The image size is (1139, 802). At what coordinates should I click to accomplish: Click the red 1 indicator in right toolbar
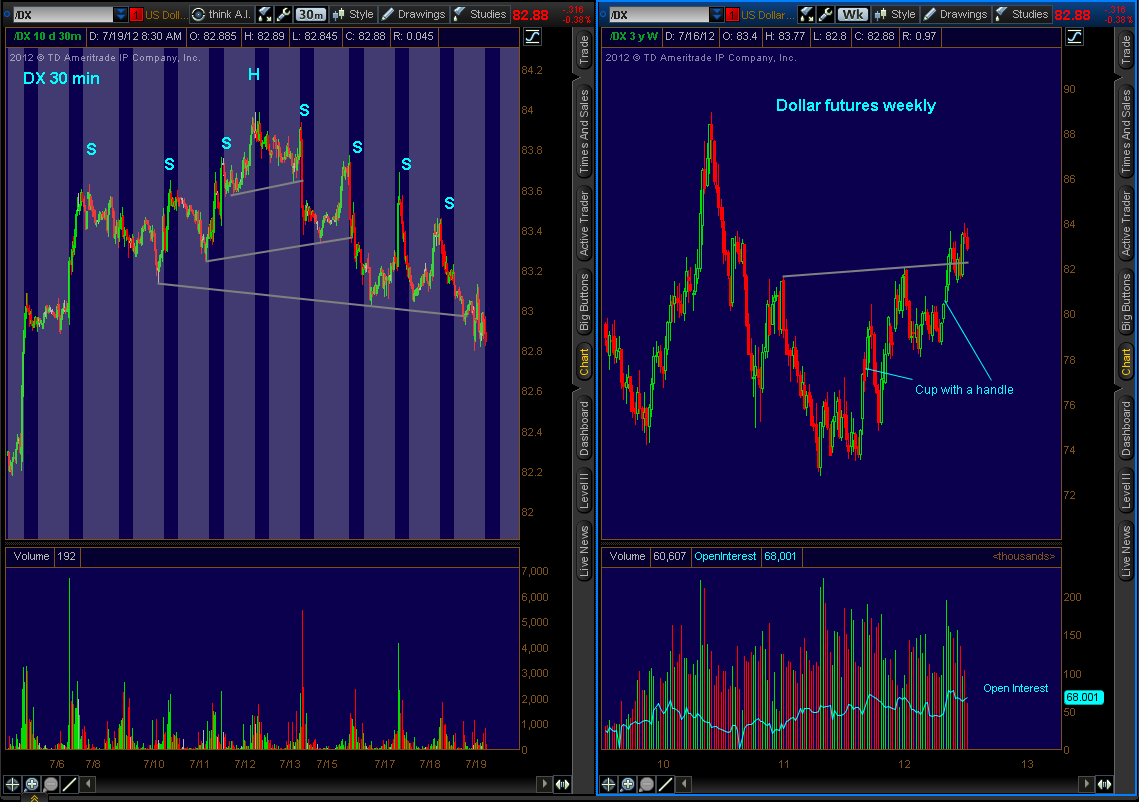(732, 14)
